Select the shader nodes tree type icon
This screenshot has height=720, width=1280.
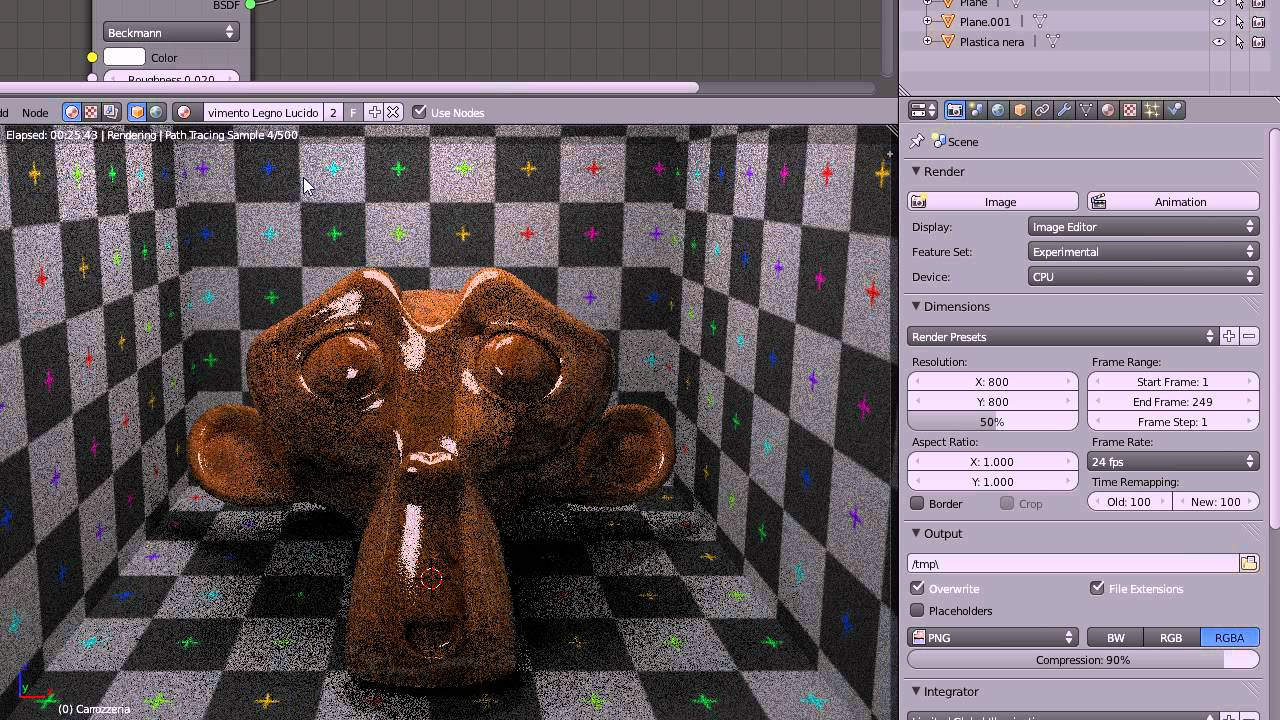[x=72, y=112]
